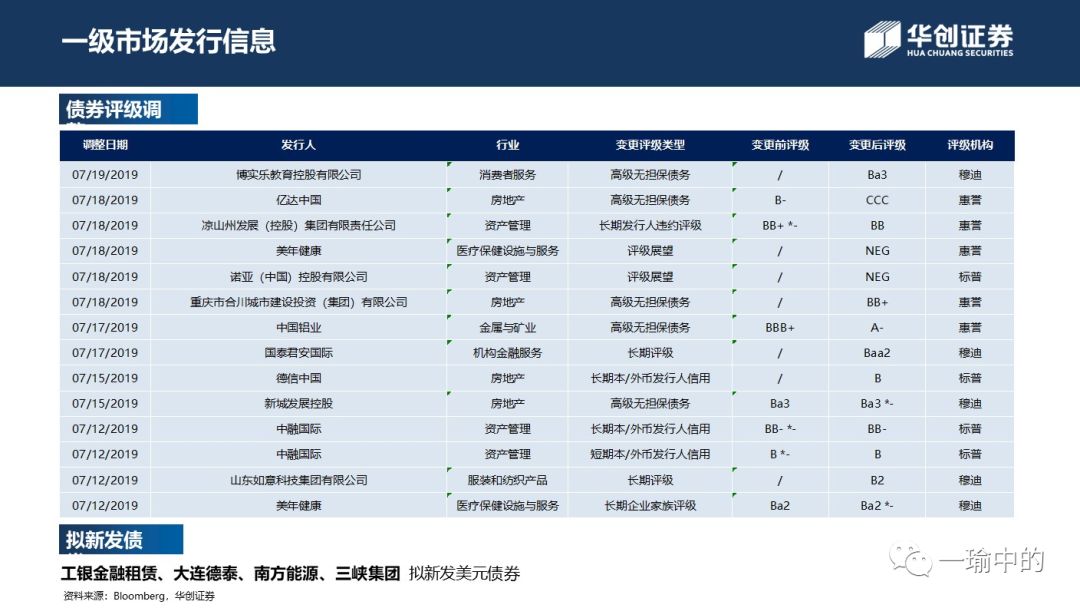This screenshot has width=1080, height=608.
Task: Click source line 资料来源：Bloomberg，华创证券
Action: (138, 596)
